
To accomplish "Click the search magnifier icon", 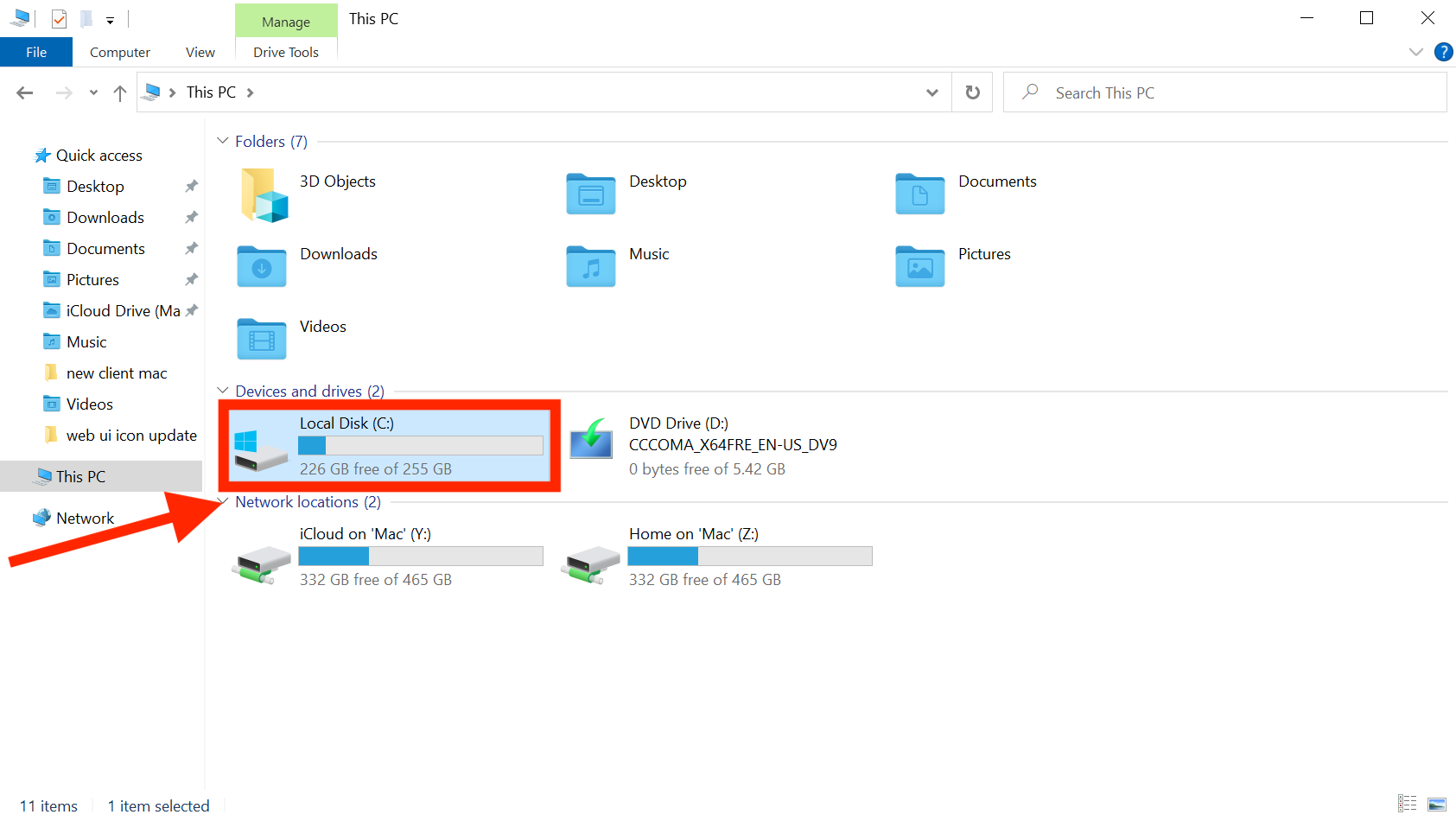I will point(1030,92).
